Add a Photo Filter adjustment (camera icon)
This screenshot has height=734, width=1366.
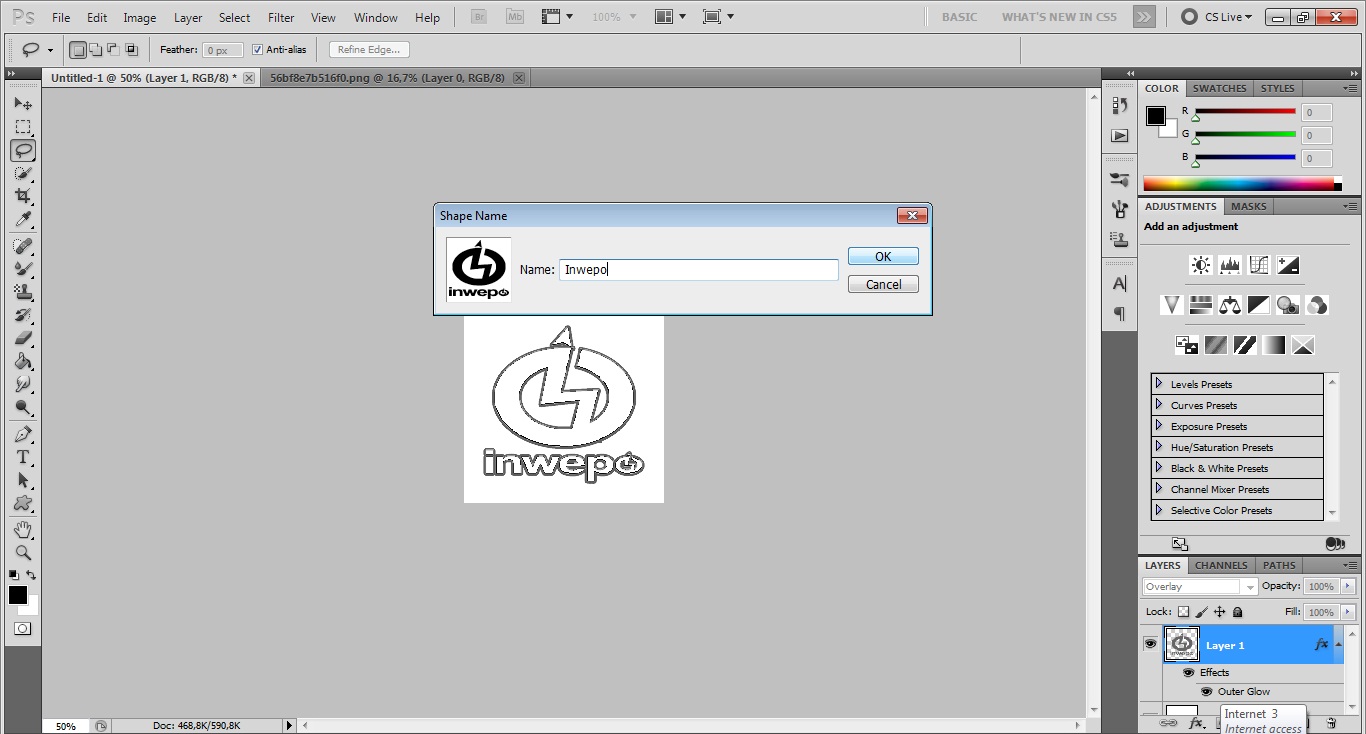[1288, 305]
